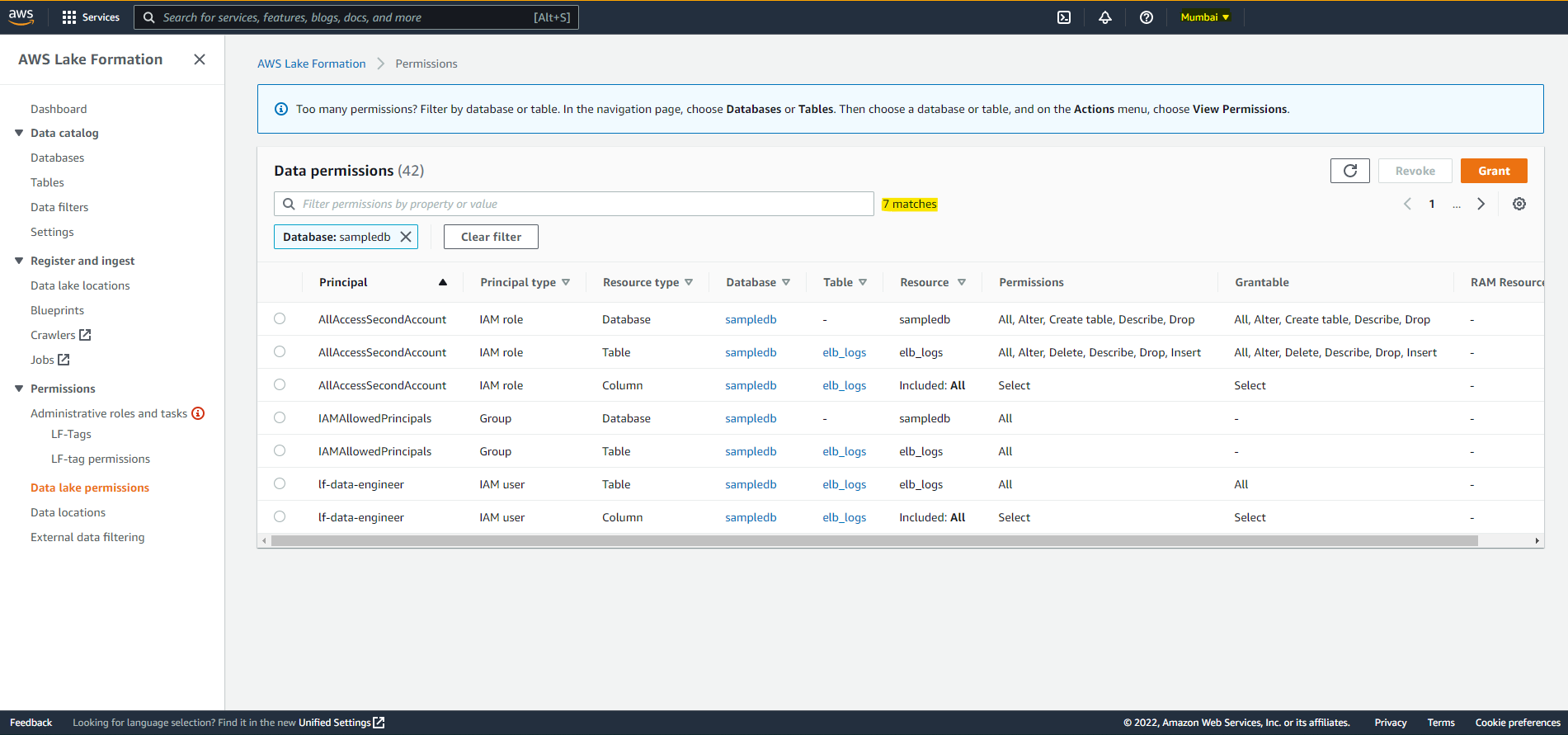This screenshot has width=1568, height=735.
Task: Click the info icon in the banner
Action: click(281, 109)
